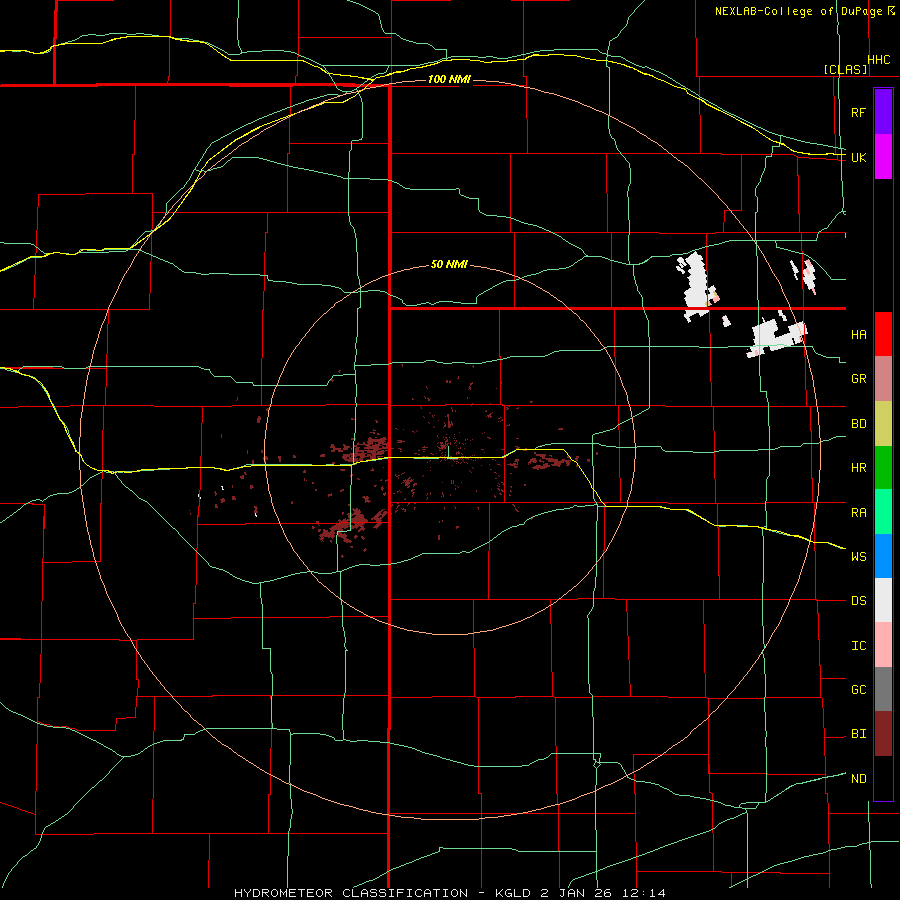Screen dimensions: 900x900
Task: Click the BD legend label
Action: pos(858,424)
